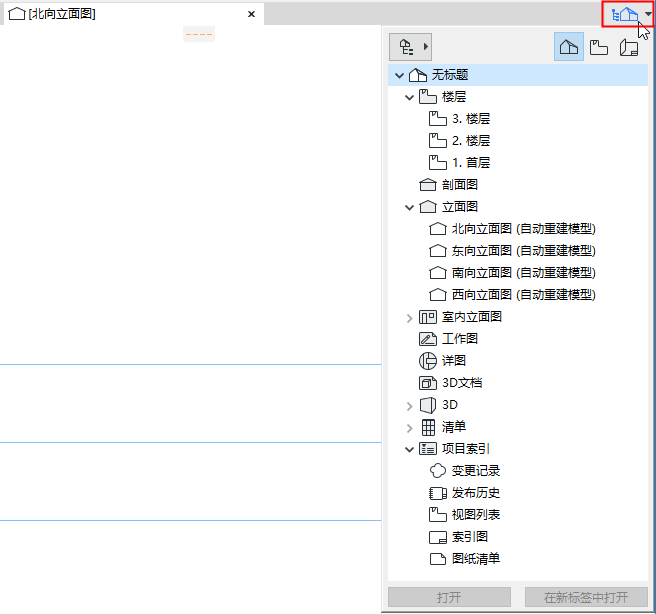The height and width of the screenshot is (614, 656).
Task: Switch to the Layout Book icon
Action: (629, 47)
